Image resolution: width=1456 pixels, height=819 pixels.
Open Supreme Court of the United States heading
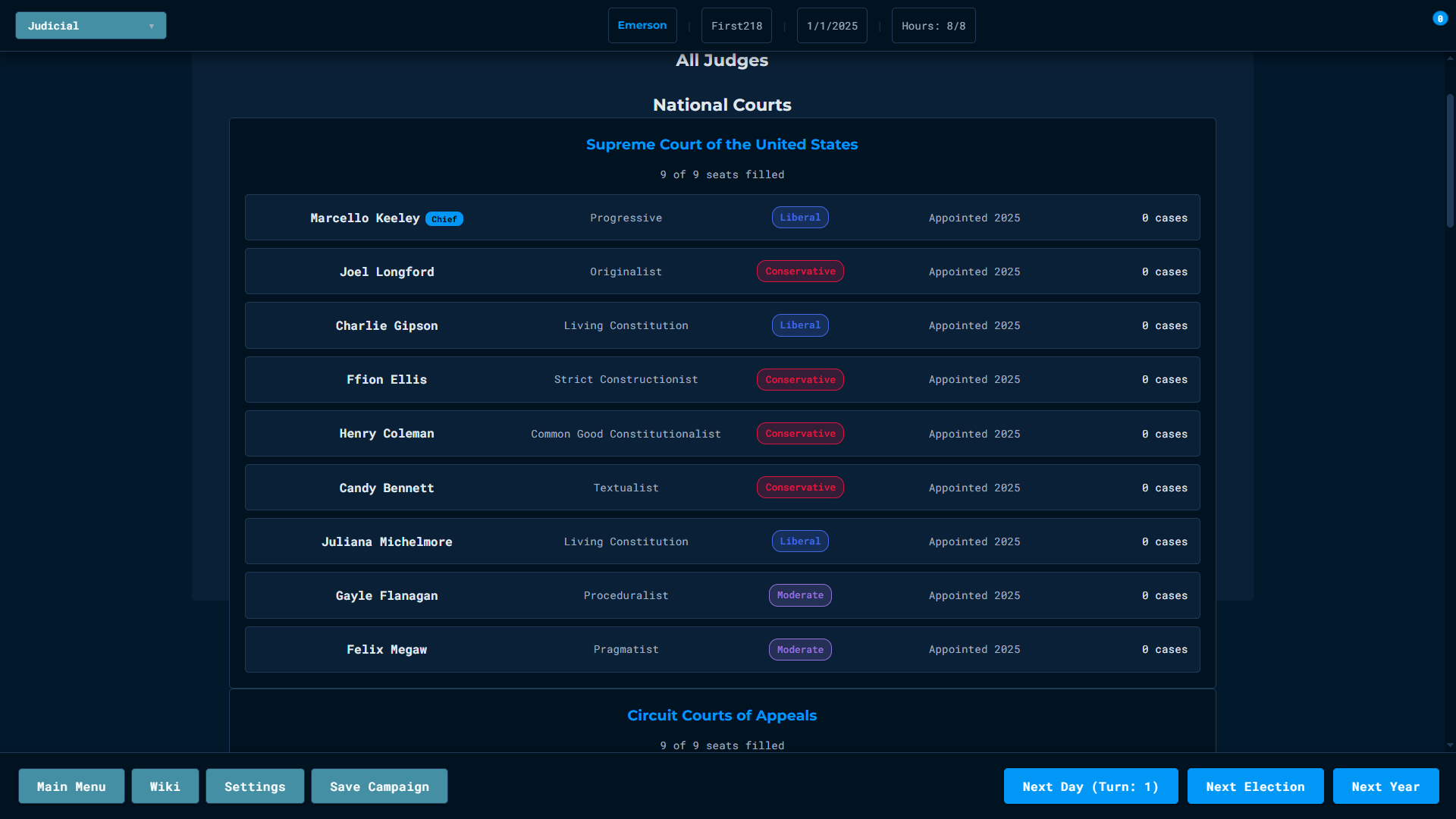(721, 145)
